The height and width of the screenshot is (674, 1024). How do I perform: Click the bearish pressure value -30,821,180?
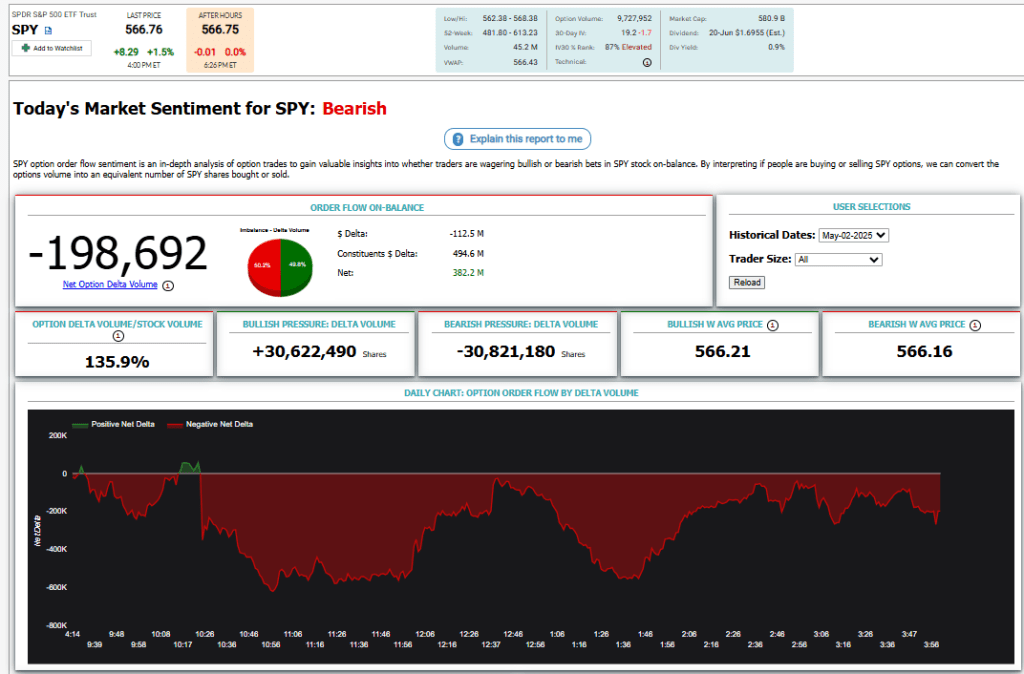pos(505,352)
